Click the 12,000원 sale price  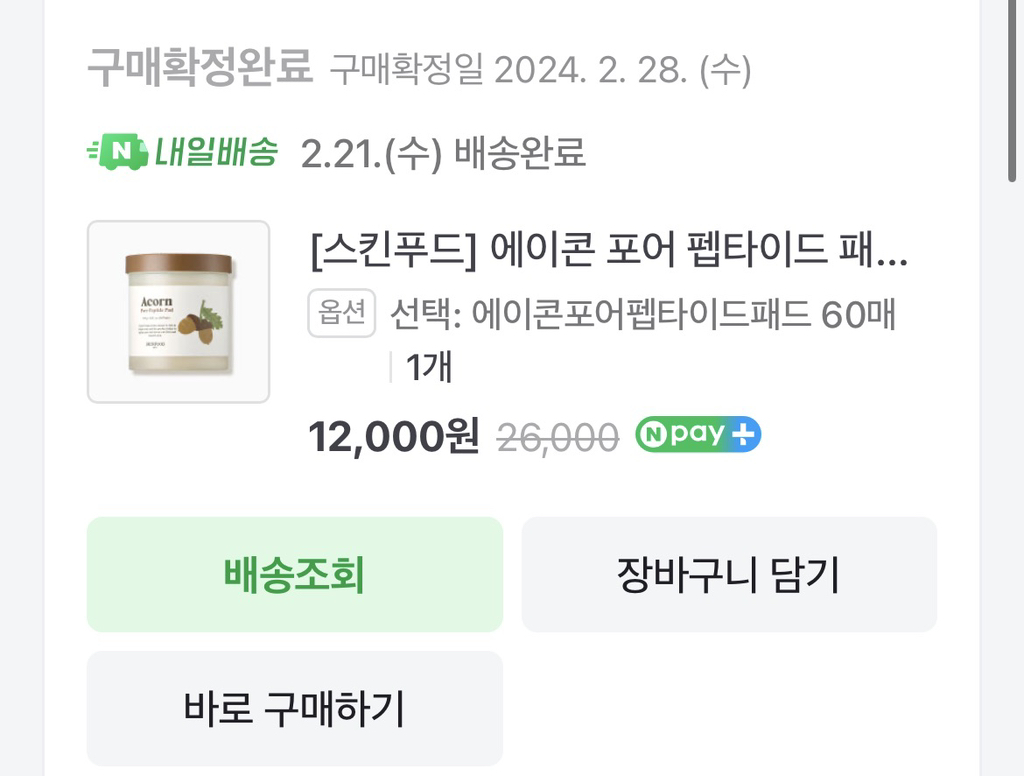393,436
